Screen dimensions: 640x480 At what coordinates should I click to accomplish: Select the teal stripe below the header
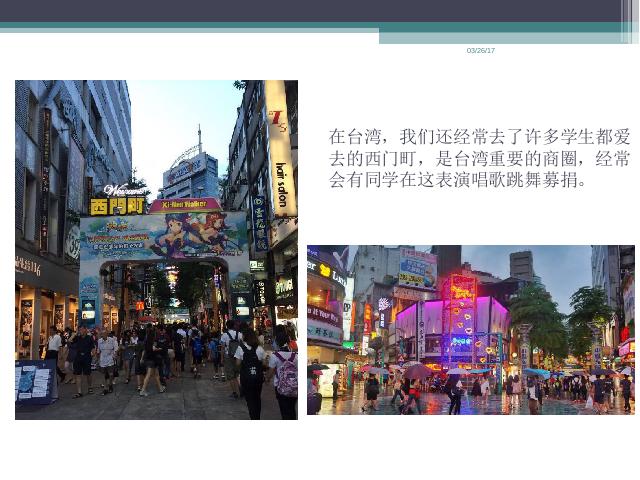[300, 27]
